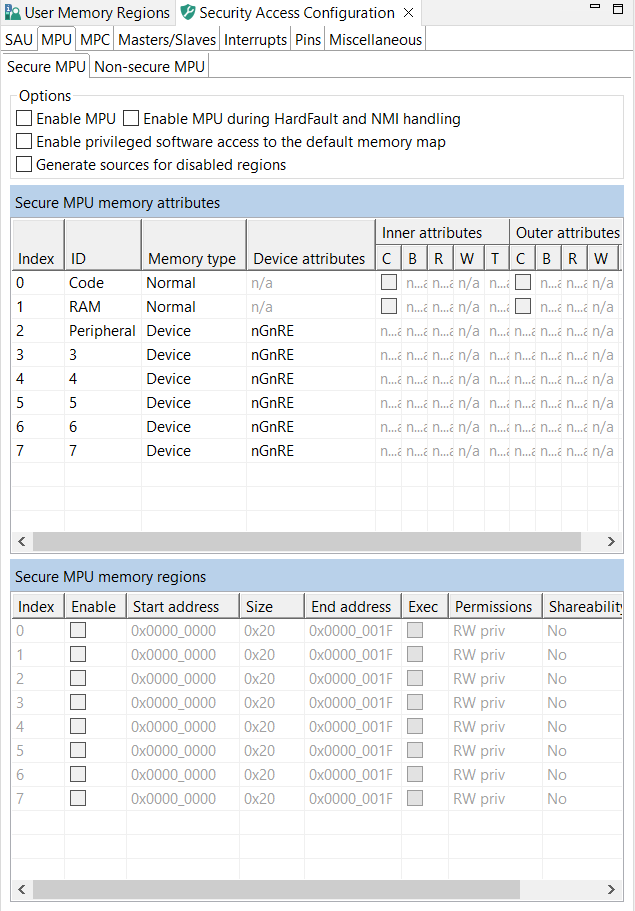
Task: Toggle outer cacheable checkbox for RAM attribute
Action: coord(523,306)
